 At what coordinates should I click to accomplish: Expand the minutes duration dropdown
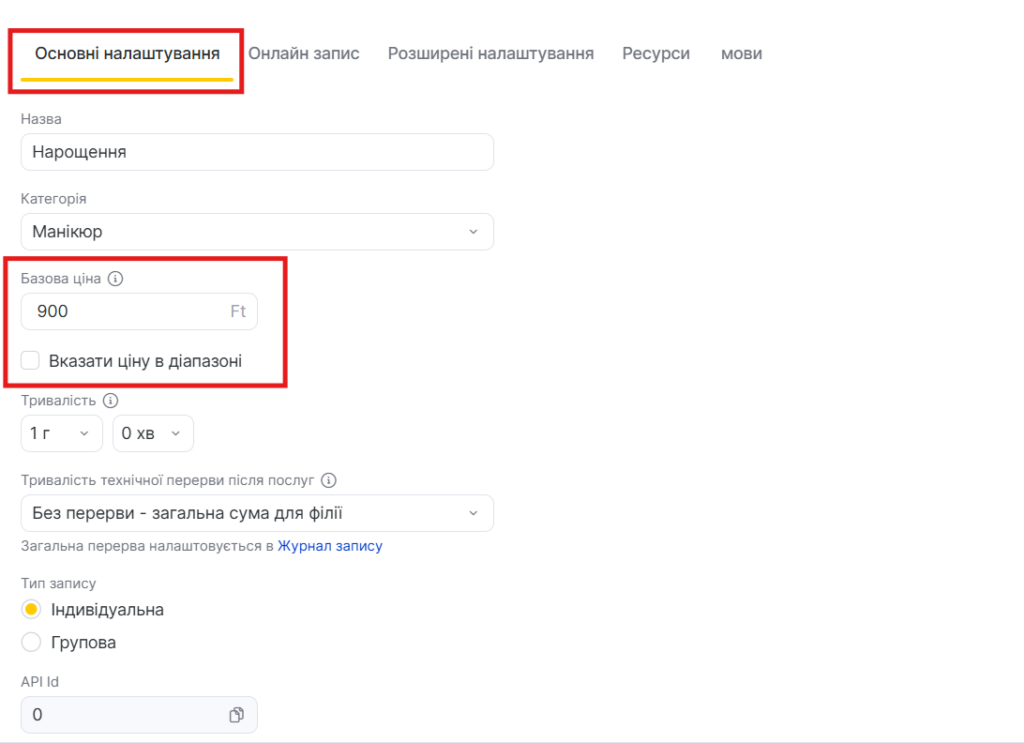(x=153, y=434)
